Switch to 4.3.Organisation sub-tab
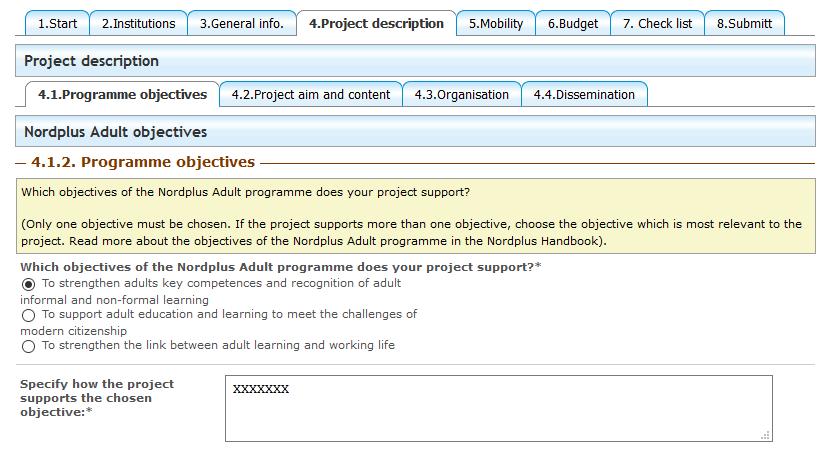Screen dimensions: 828x455 pos(462,94)
